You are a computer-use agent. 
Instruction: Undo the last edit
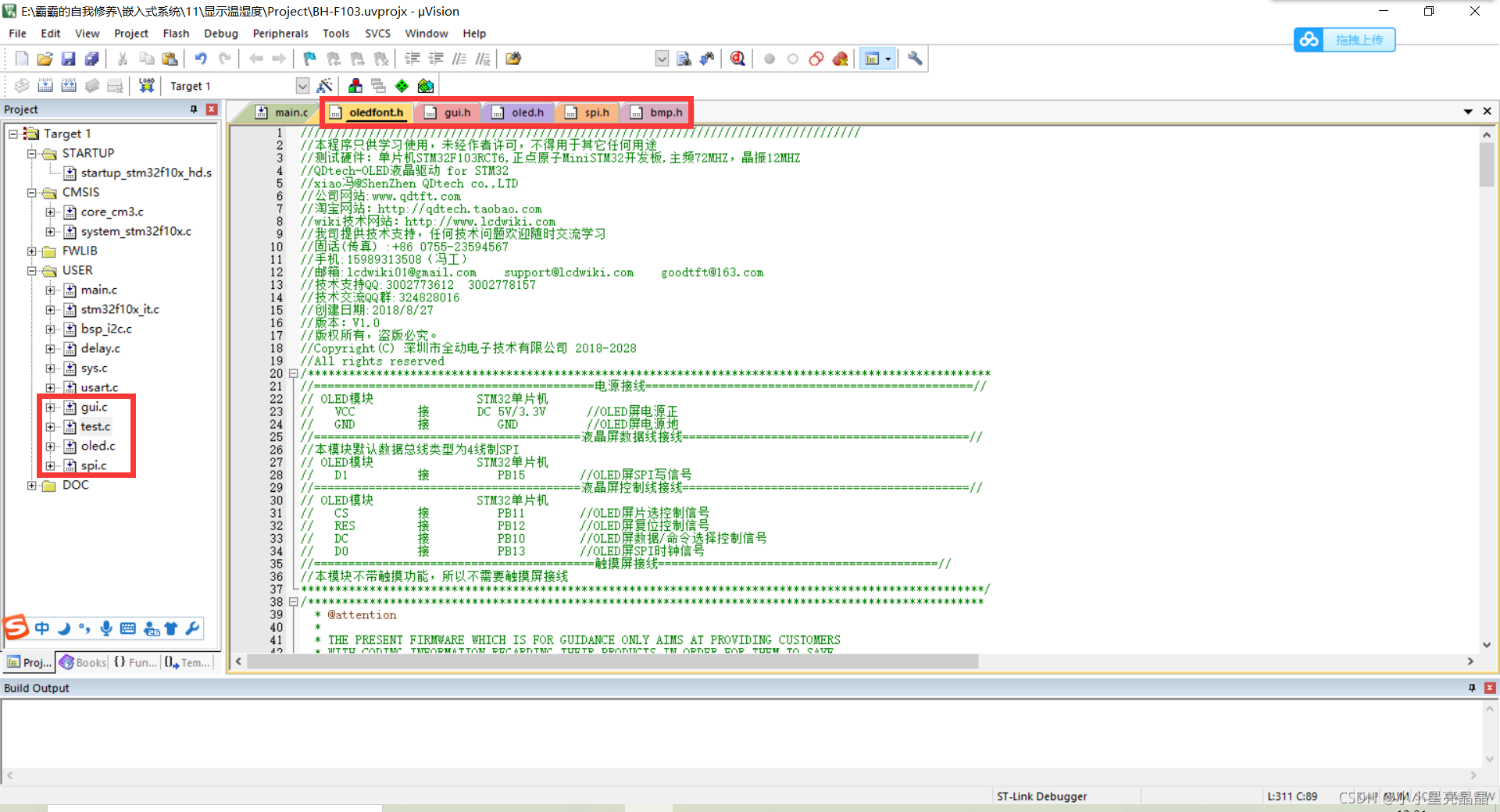(201, 59)
